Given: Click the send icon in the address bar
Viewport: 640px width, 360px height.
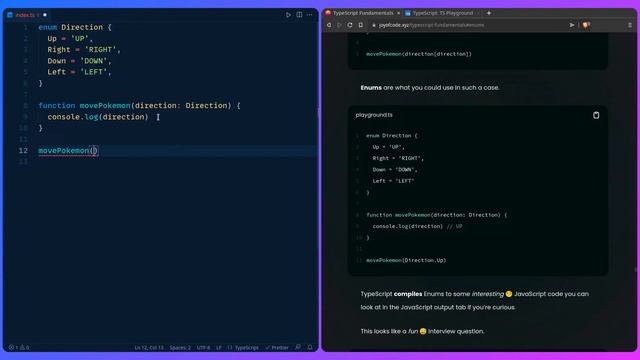Looking at the screenshot, I should (x=572, y=25).
